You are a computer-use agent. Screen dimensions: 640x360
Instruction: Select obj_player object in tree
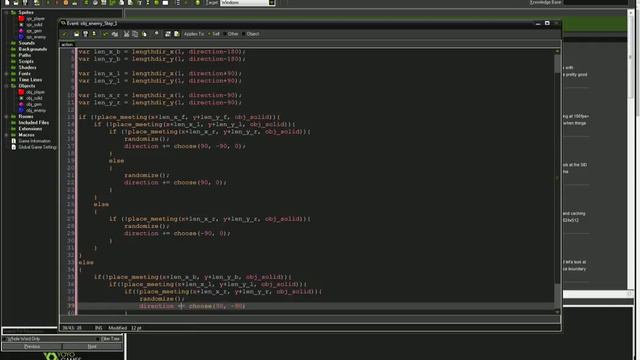click(x=36, y=92)
